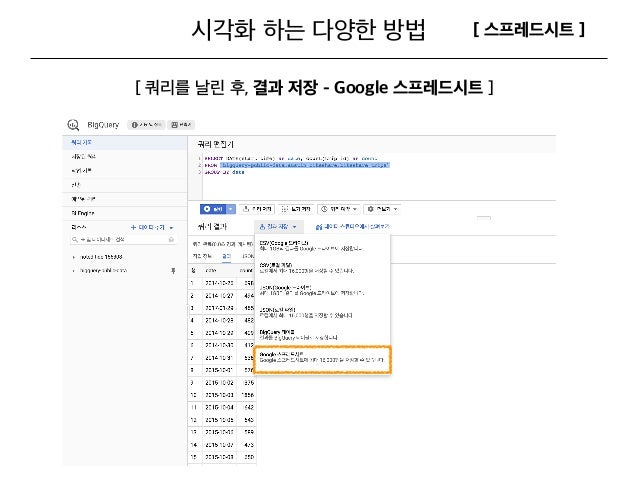Open BI Engine in the sidebar
638x479 pixels.
click(x=125, y=213)
